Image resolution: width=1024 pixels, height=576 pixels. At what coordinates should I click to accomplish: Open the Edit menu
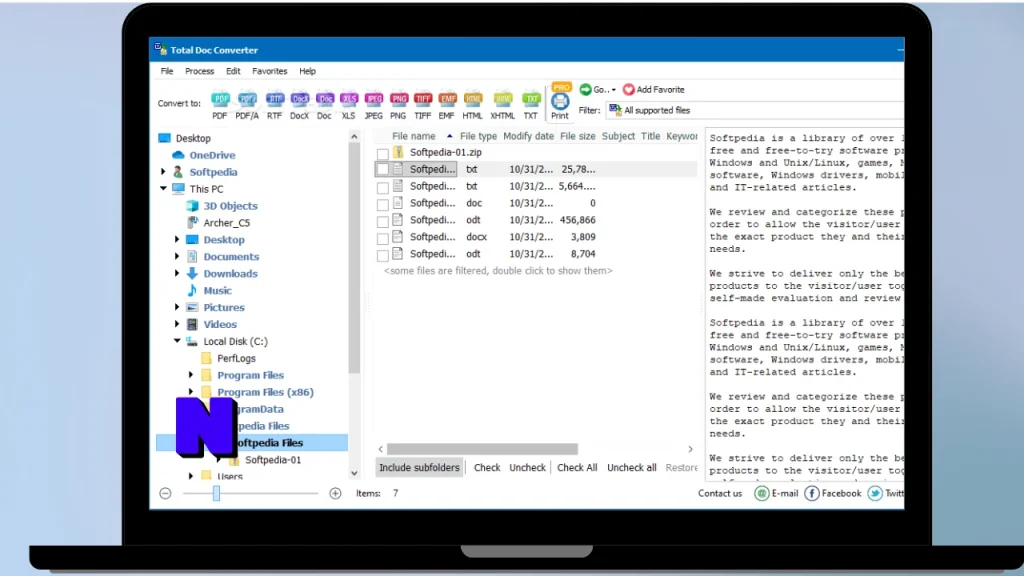(233, 71)
